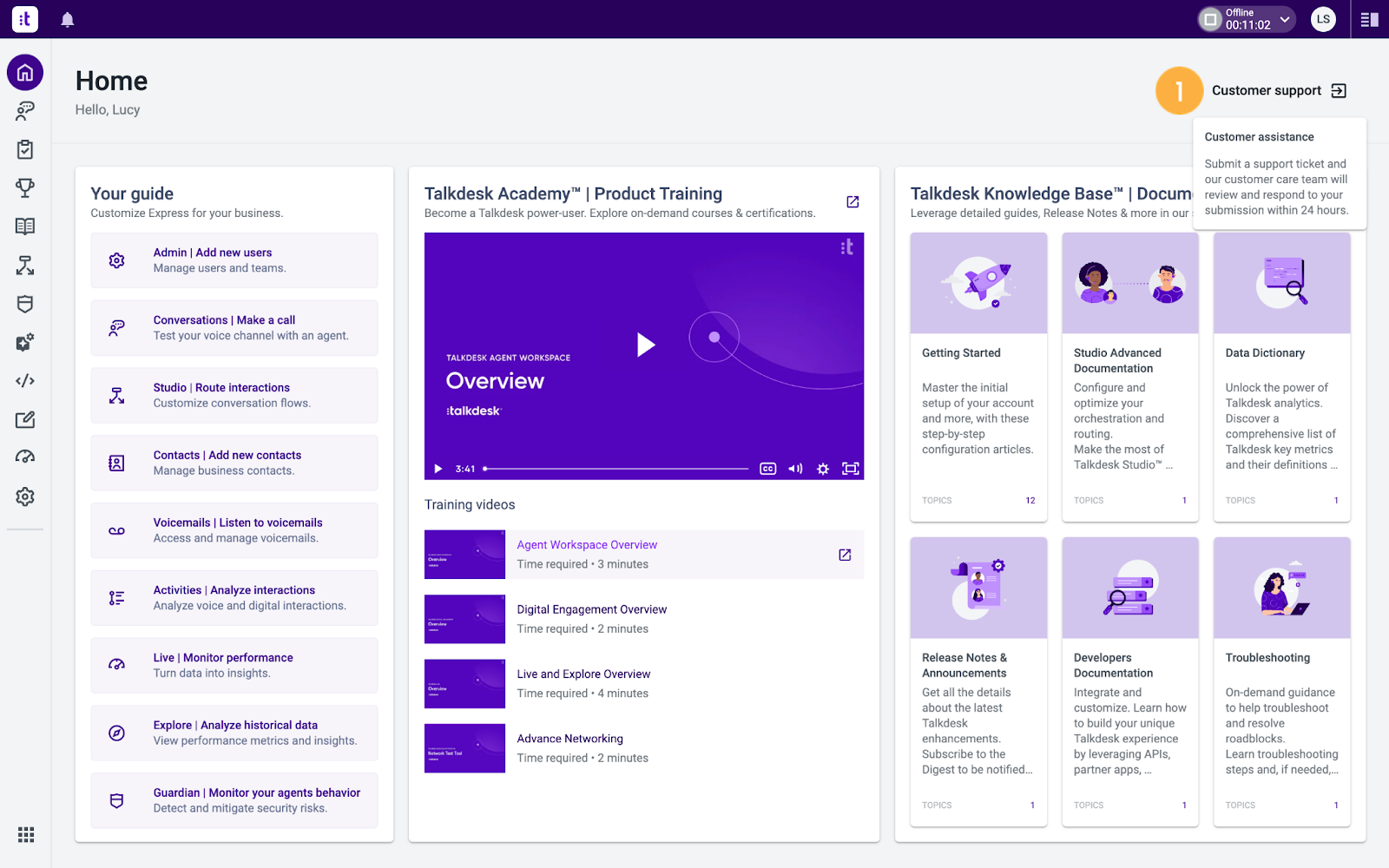Screen dimensions: 1389x868
Task: Open the Getting Started knowledge card
Action: (978, 377)
